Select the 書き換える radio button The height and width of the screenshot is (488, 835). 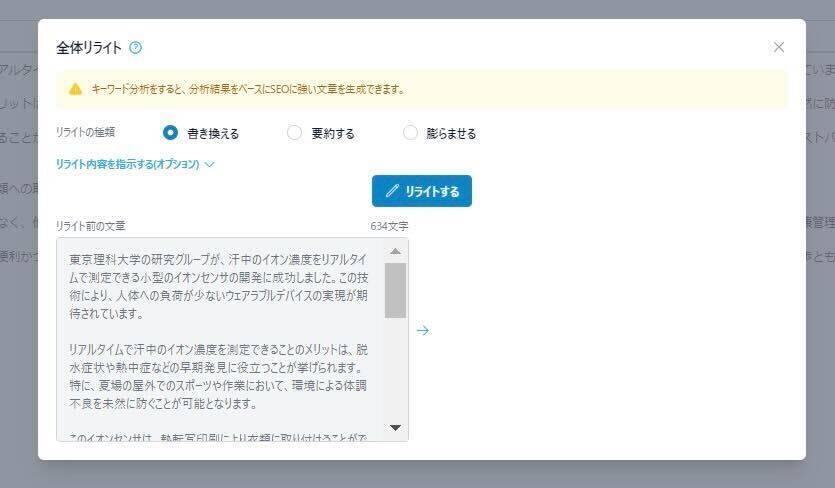coord(170,132)
